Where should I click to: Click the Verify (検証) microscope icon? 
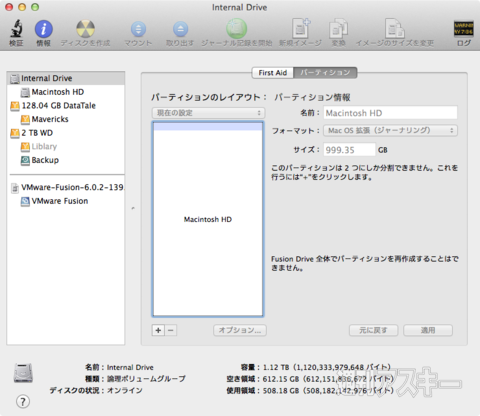(x=16, y=29)
